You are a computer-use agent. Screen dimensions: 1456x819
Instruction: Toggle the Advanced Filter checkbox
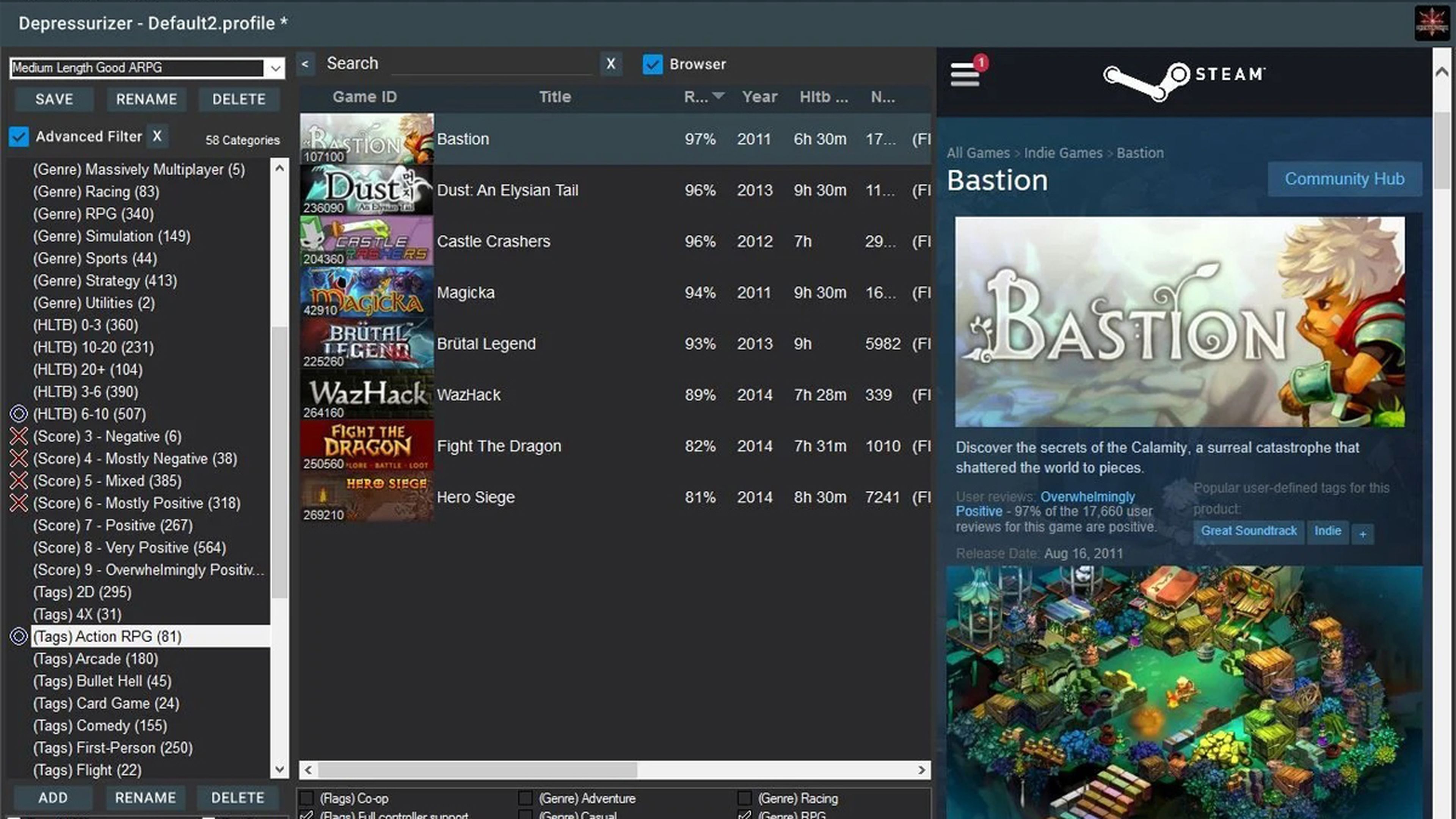pyautogui.click(x=18, y=136)
